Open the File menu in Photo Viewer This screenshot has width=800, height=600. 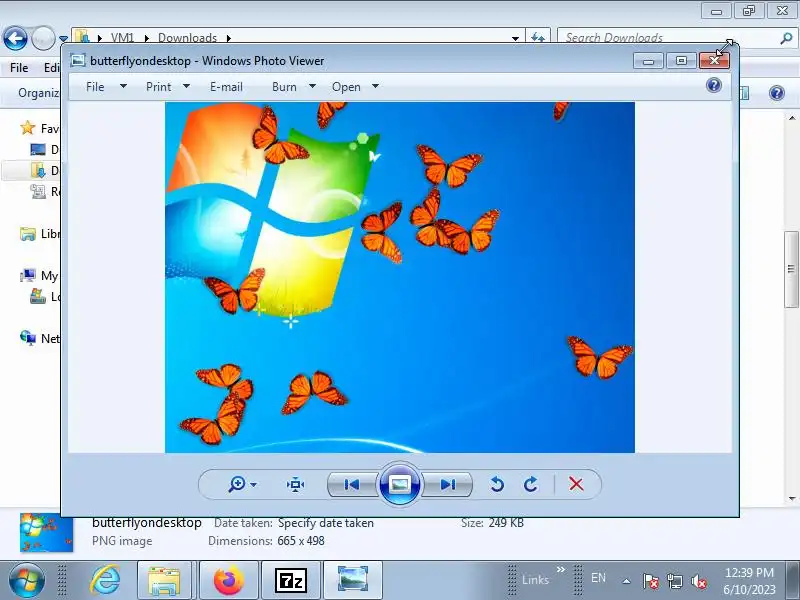pos(95,87)
